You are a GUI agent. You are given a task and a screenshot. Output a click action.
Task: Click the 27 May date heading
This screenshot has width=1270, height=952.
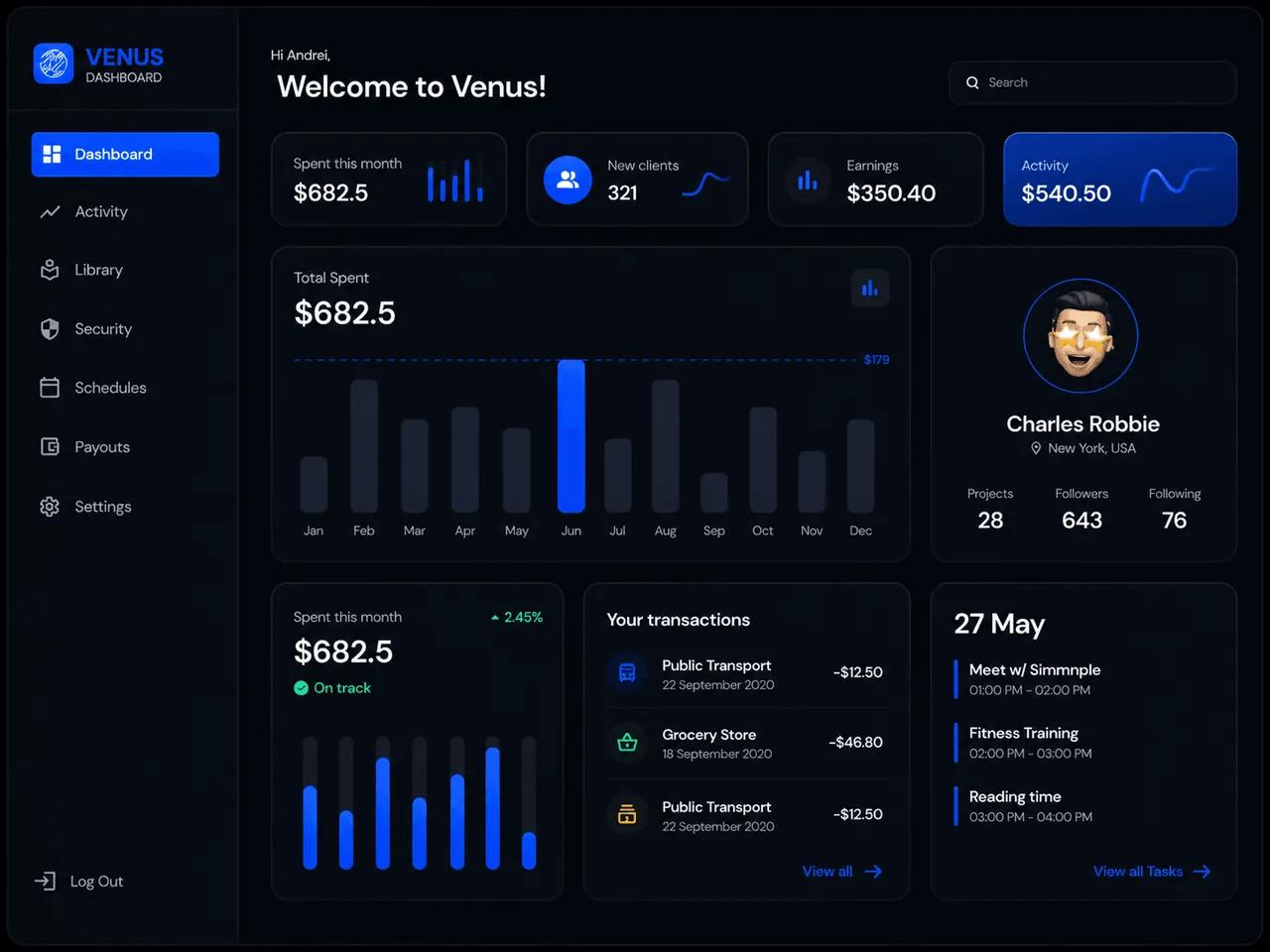coord(999,624)
